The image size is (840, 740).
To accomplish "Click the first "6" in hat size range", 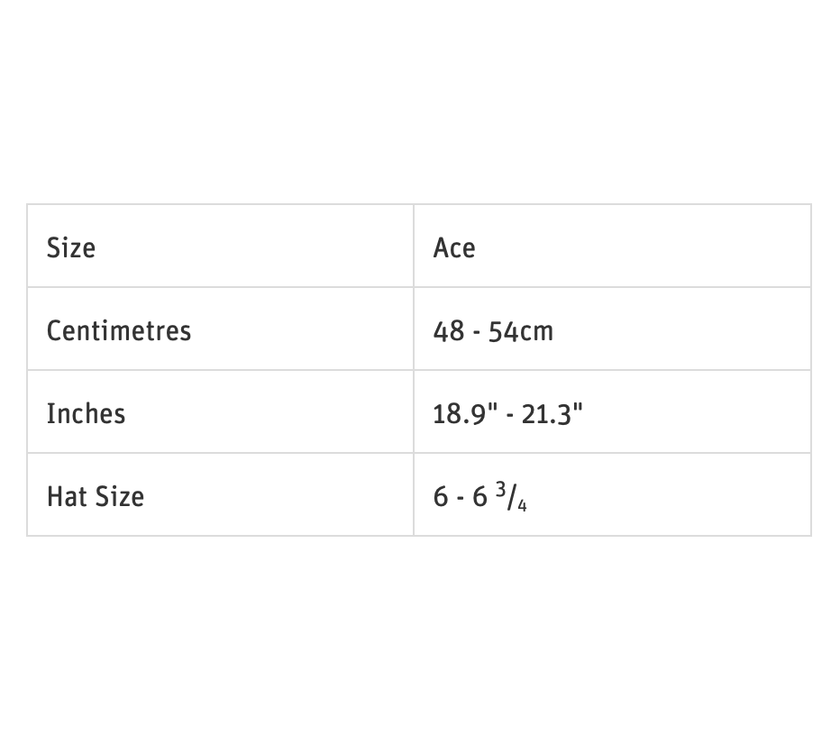I will [440, 497].
